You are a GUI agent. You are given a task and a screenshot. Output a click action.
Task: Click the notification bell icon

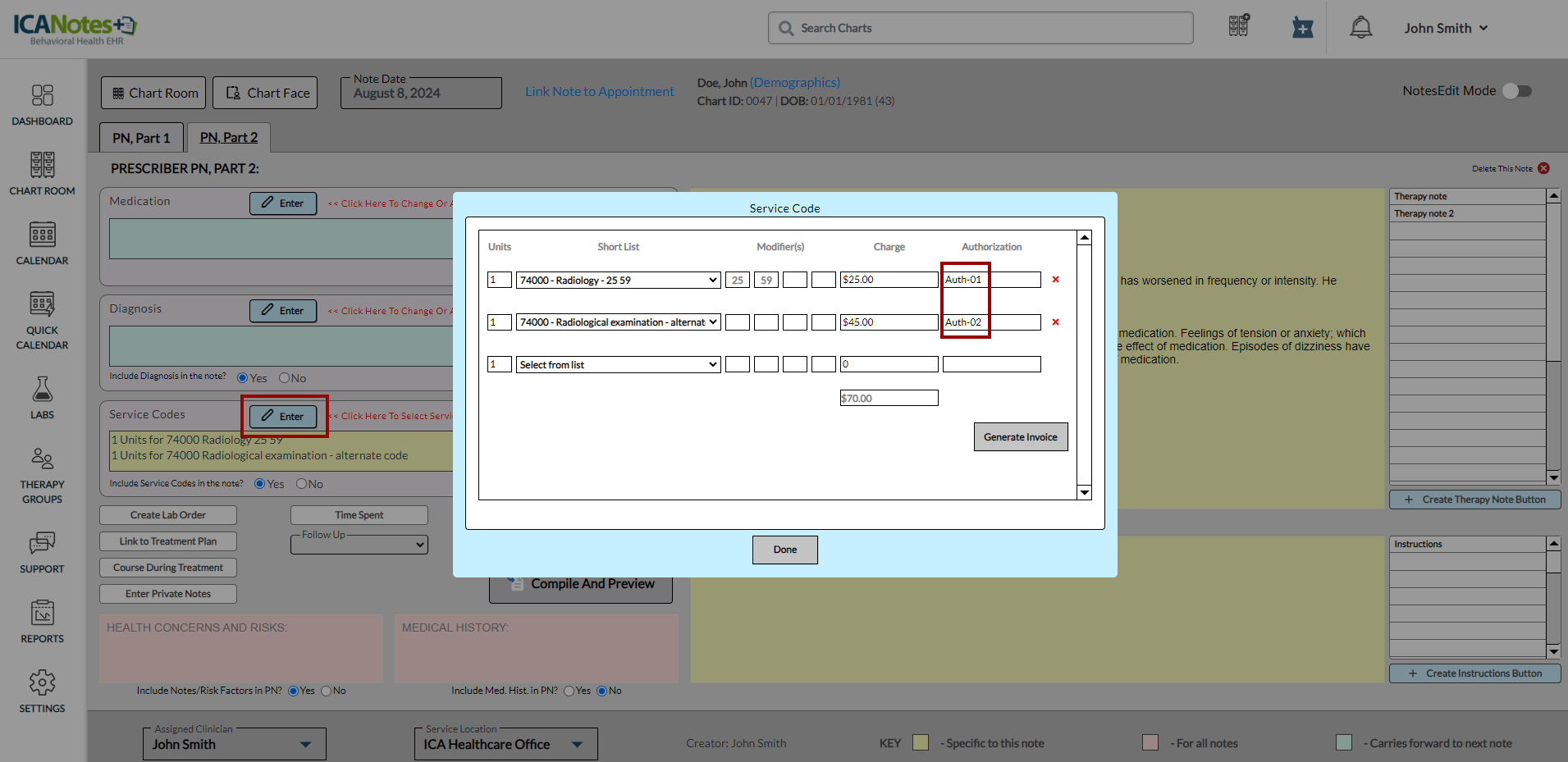point(1360,28)
